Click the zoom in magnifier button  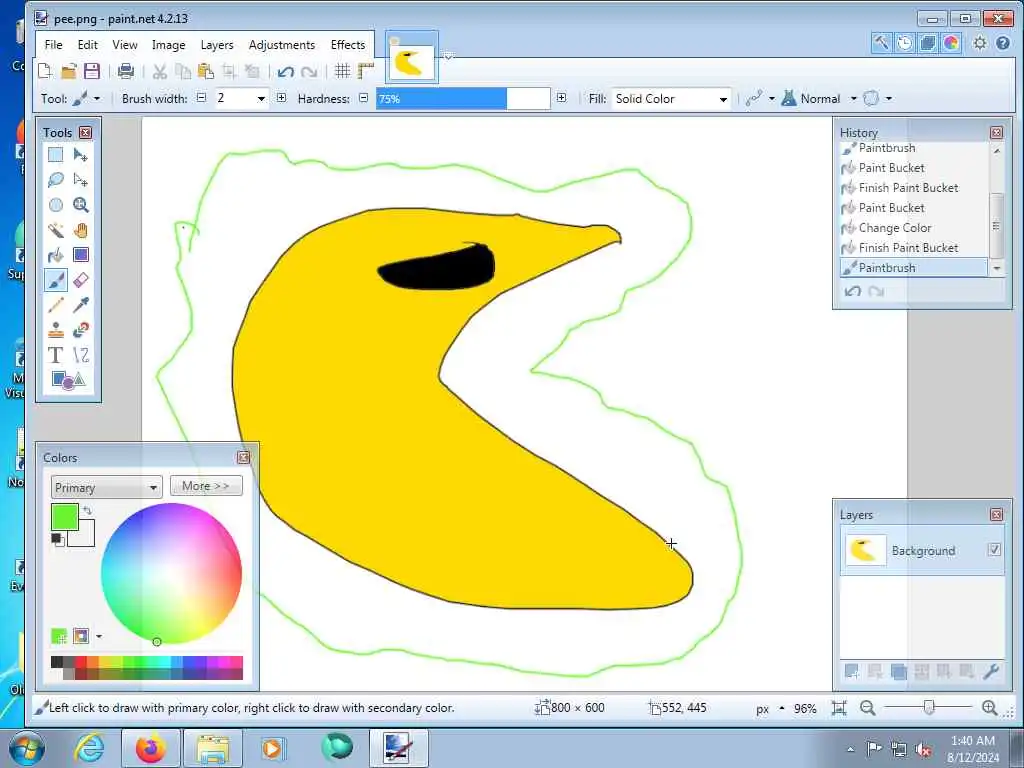click(x=989, y=707)
